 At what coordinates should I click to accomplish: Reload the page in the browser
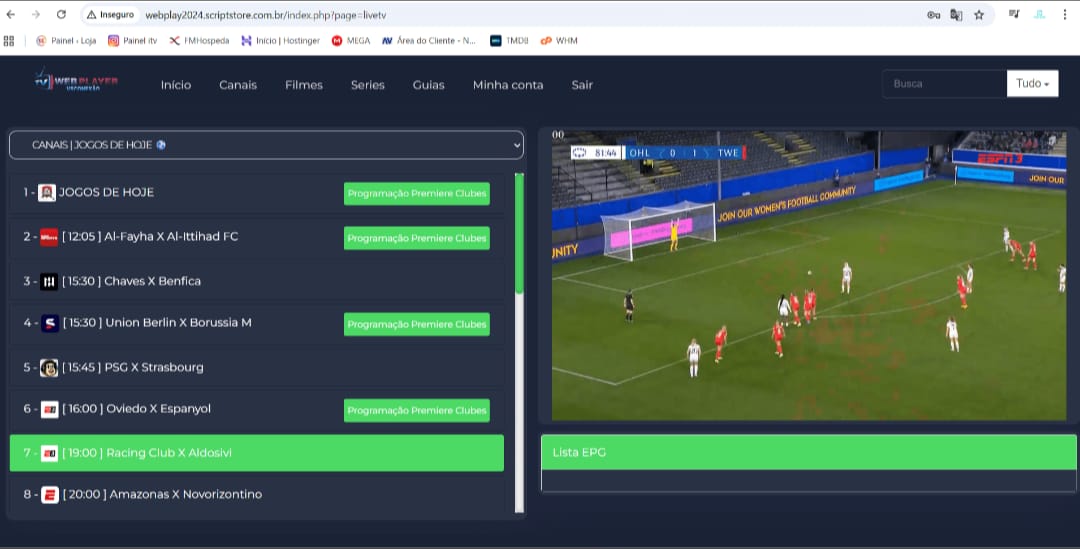(x=61, y=15)
